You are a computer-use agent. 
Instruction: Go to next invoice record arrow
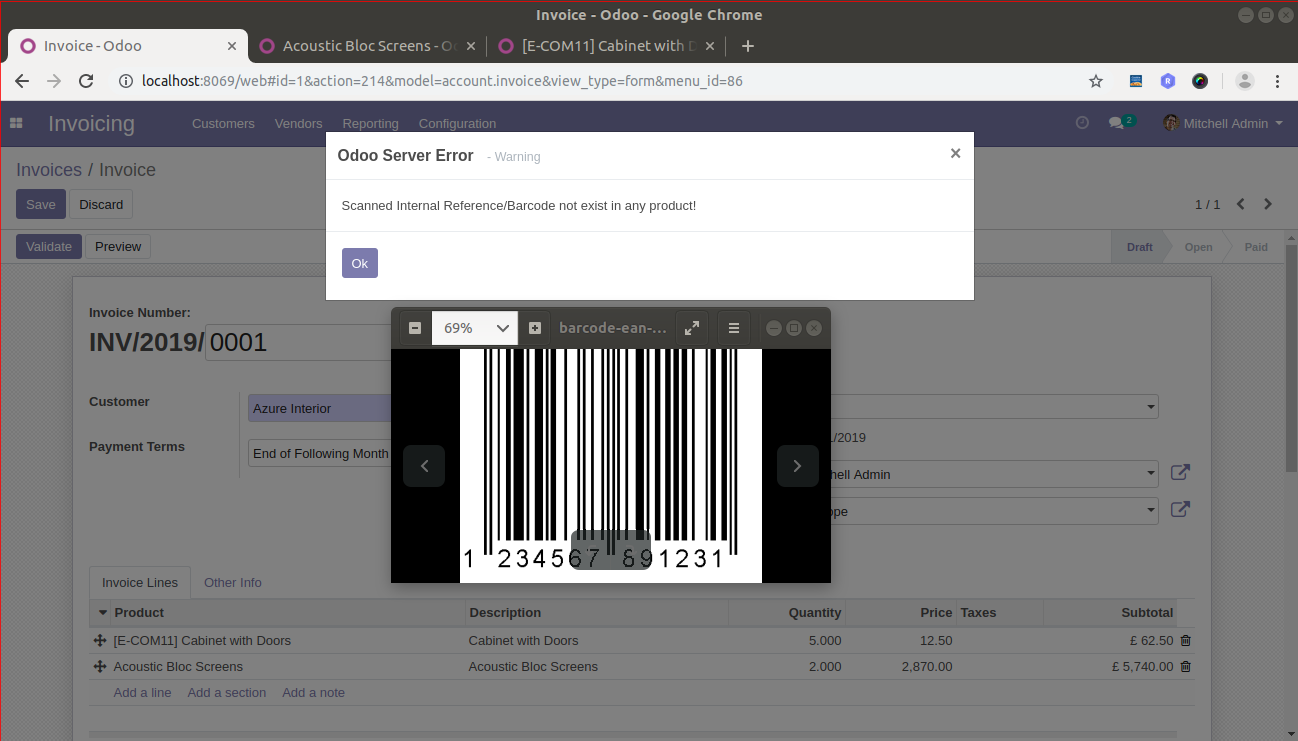(1268, 204)
